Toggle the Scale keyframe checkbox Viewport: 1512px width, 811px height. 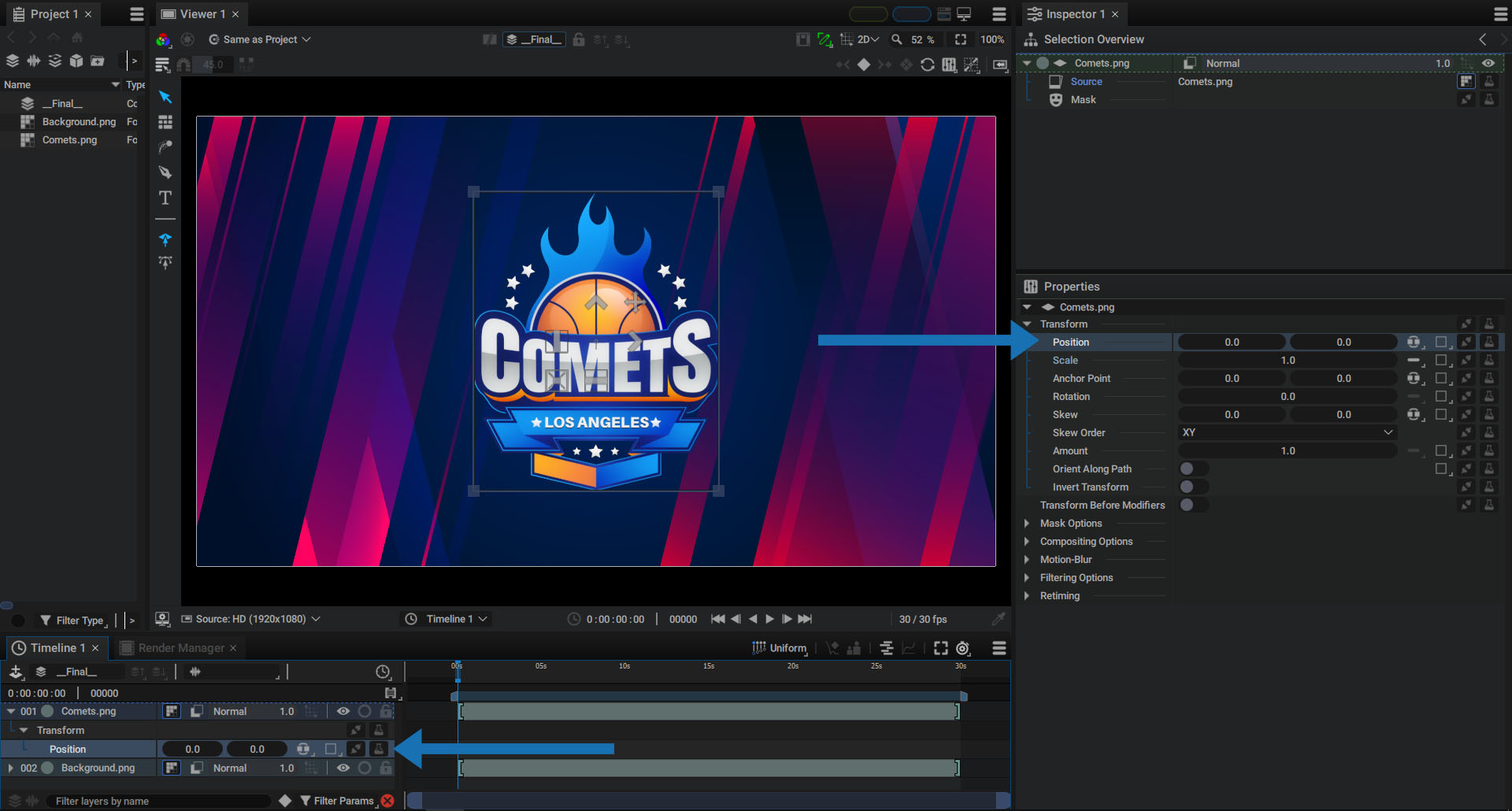[x=1441, y=360]
